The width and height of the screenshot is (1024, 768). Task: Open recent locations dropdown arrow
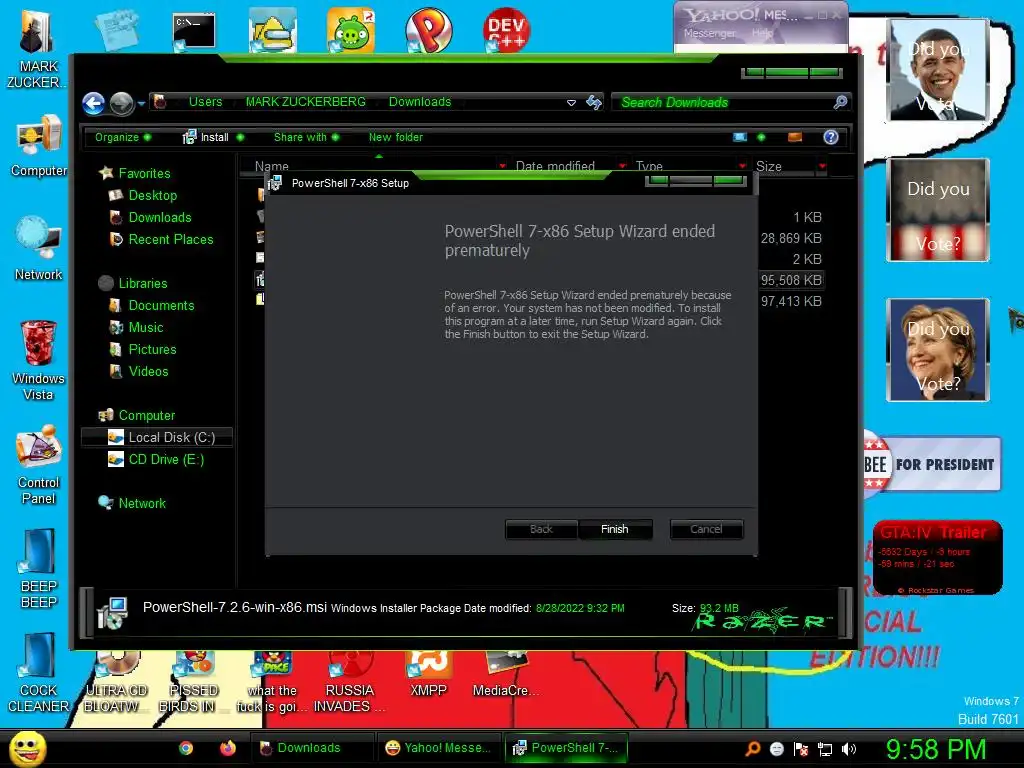(x=141, y=103)
